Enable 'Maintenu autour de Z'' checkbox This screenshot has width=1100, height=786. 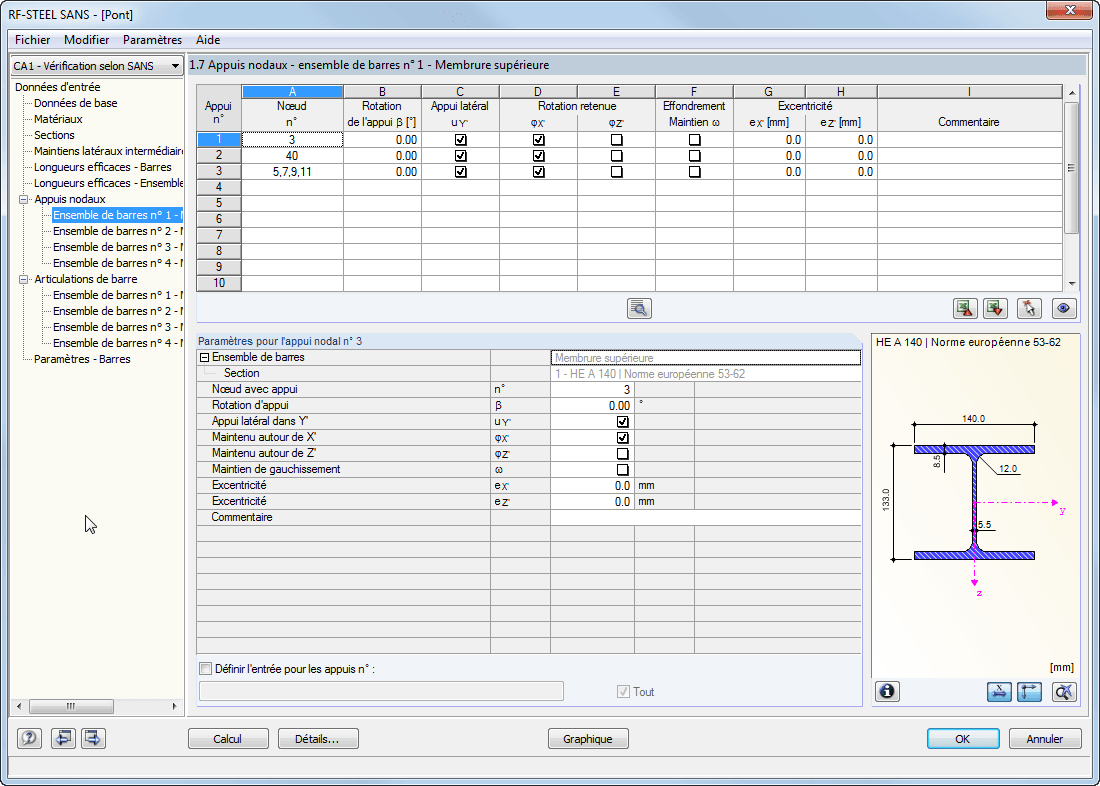622,453
